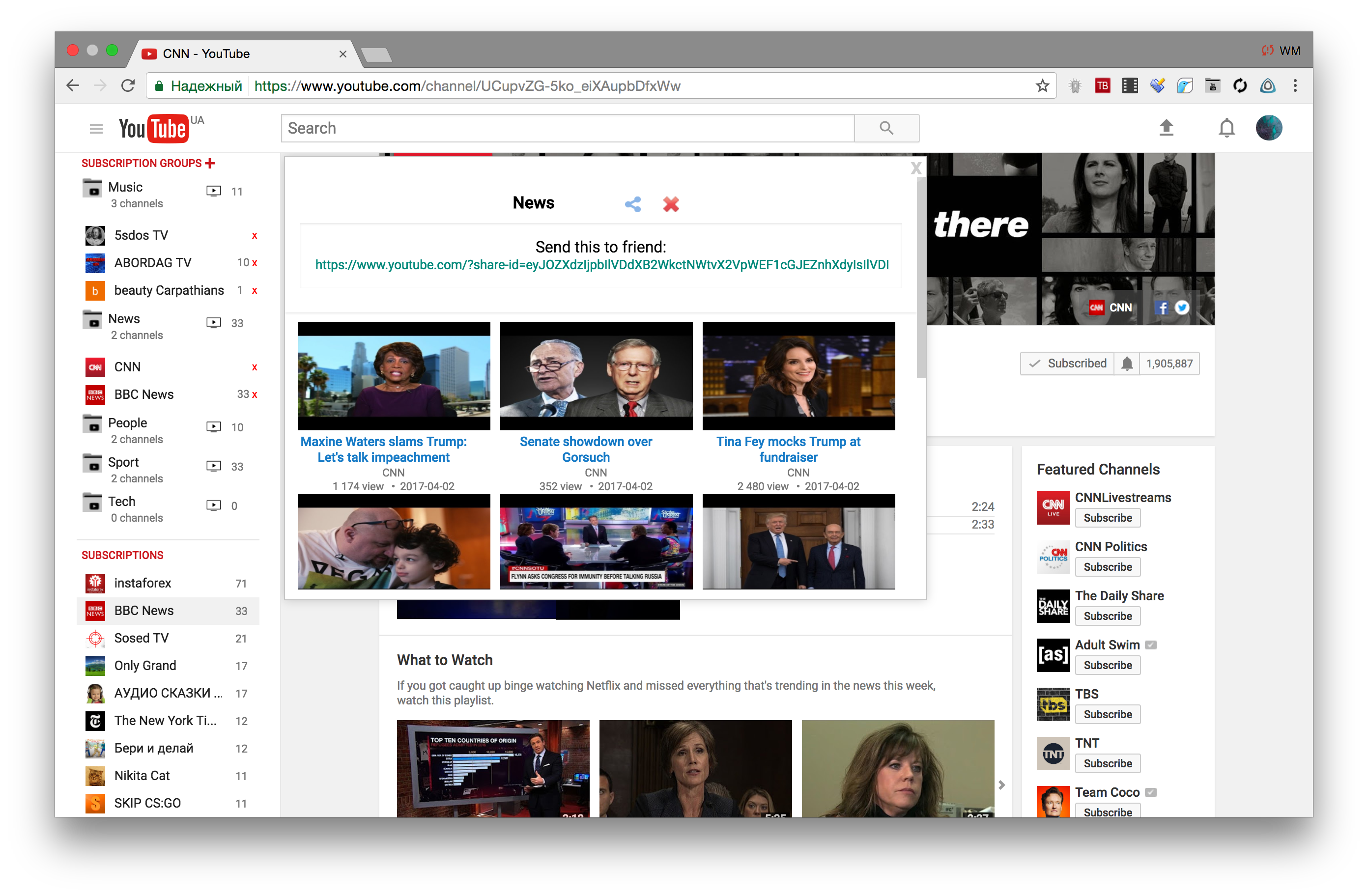The width and height of the screenshot is (1368, 896).
Task: Open YouTube upload icon in the top bar
Action: point(1167,128)
